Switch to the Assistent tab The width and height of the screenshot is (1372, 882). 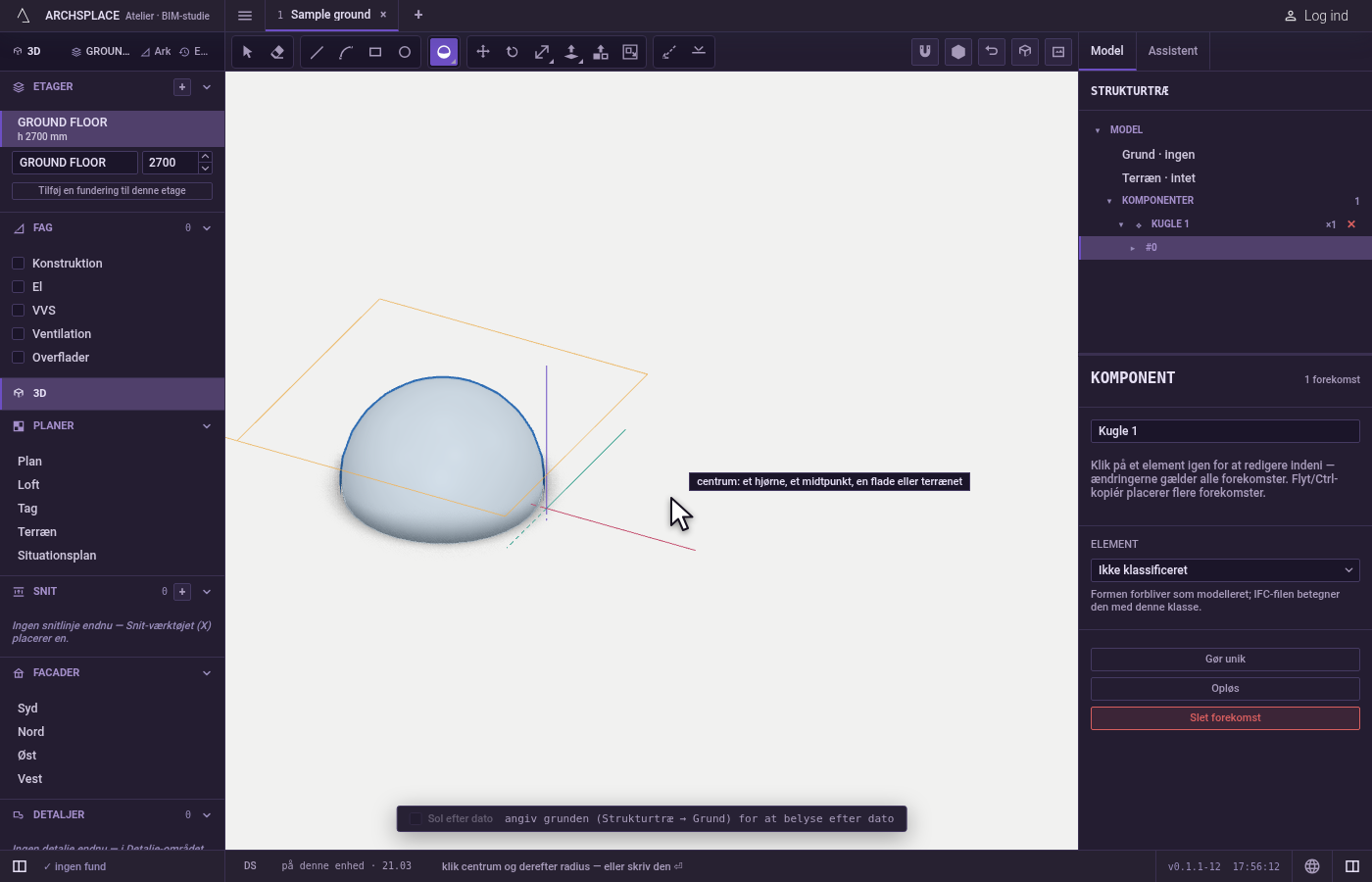click(x=1173, y=51)
